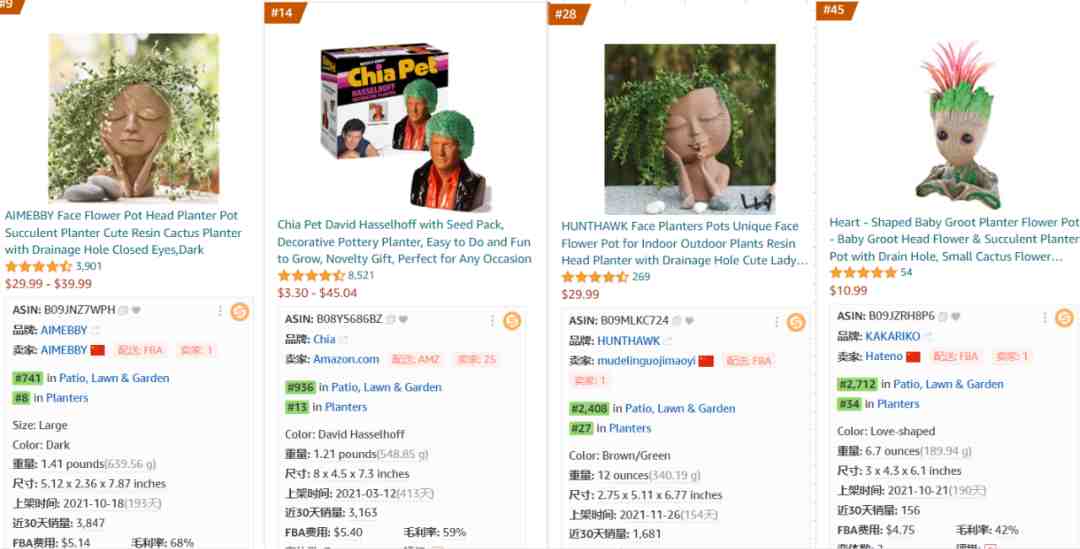This screenshot has width=1080, height=549.
Task: Click orange seller-tool icon on KAKARIKO card
Action: coord(1064,318)
